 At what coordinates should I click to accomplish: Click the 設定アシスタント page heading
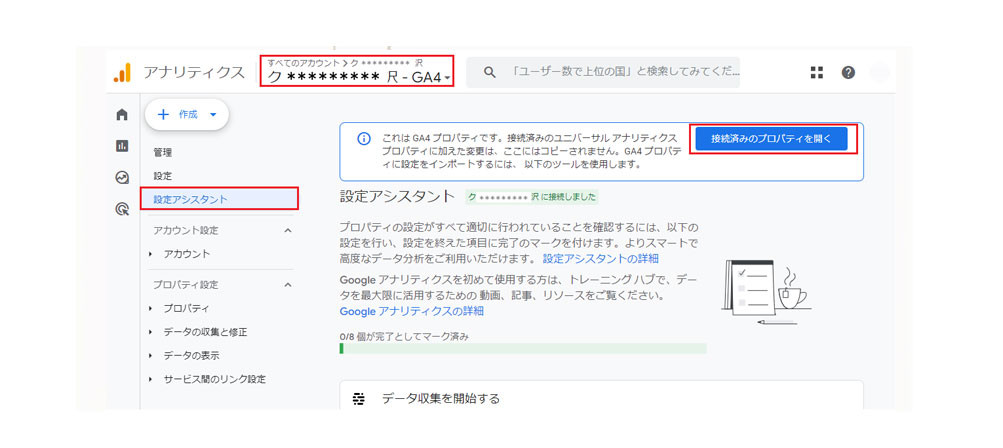(397, 196)
